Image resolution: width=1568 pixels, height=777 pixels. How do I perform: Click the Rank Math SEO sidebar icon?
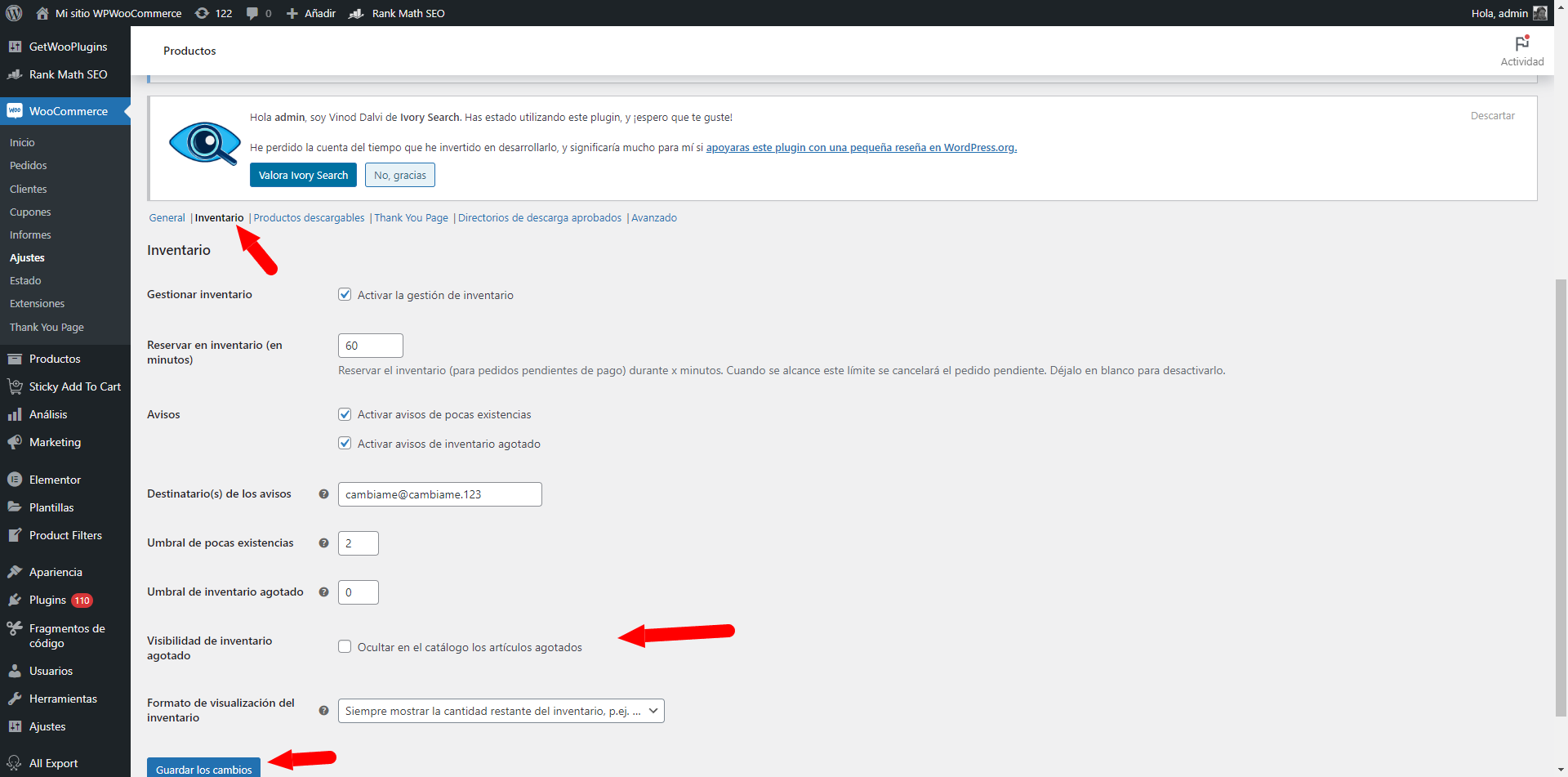pos(15,74)
